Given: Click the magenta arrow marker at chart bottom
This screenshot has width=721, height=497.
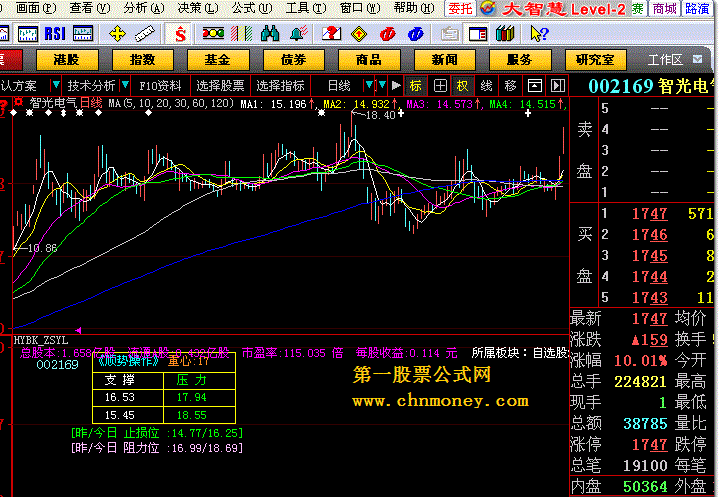Looking at the screenshot, I should pos(78,330).
